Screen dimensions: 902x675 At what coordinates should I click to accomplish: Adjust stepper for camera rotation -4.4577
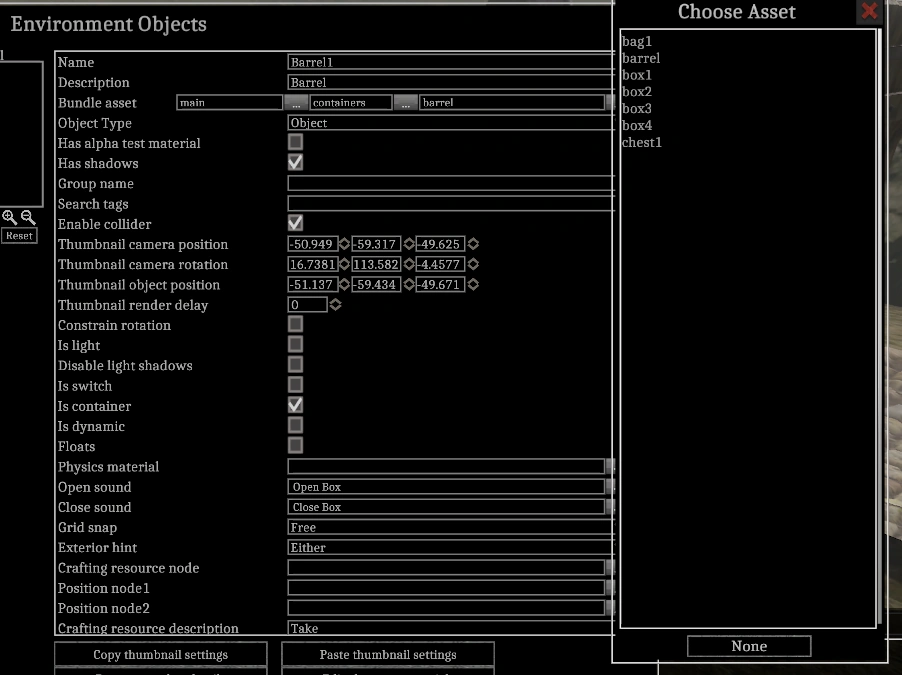tap(473, 264)
